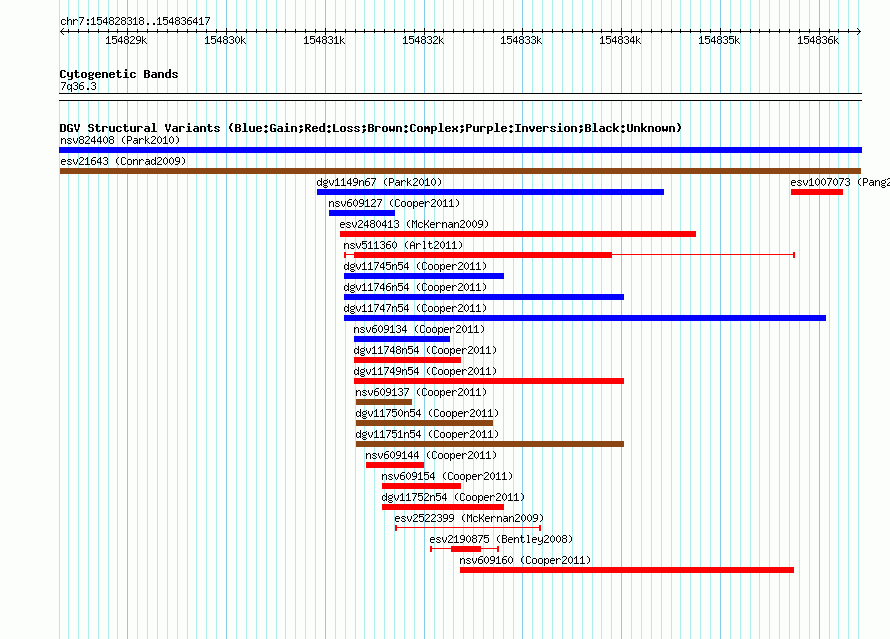Open the nsv609137 (Cooper2011) label
Screen dimensions: 890x639
421,392
